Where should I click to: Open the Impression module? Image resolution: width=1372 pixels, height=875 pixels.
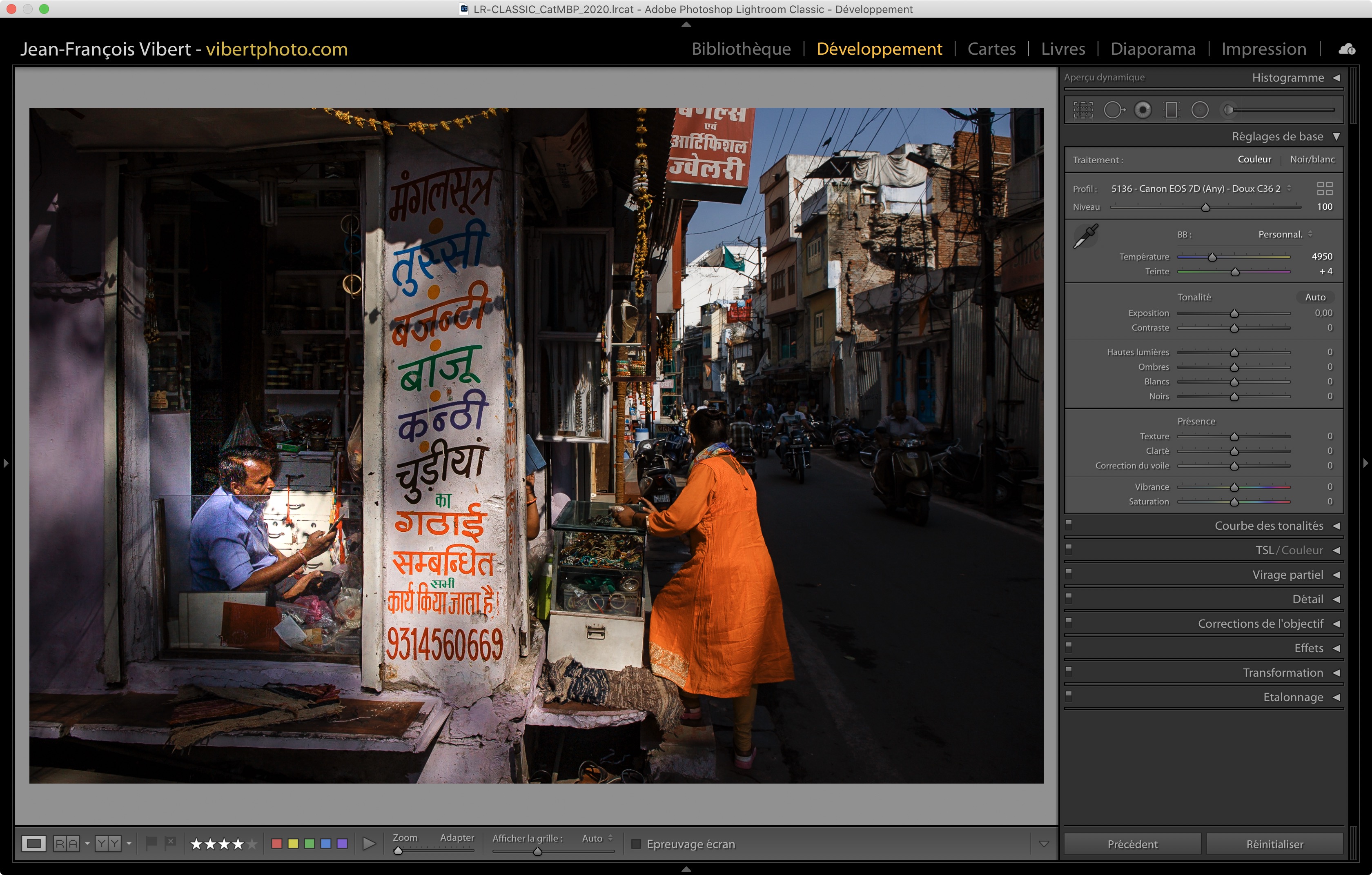[1263, 49]
